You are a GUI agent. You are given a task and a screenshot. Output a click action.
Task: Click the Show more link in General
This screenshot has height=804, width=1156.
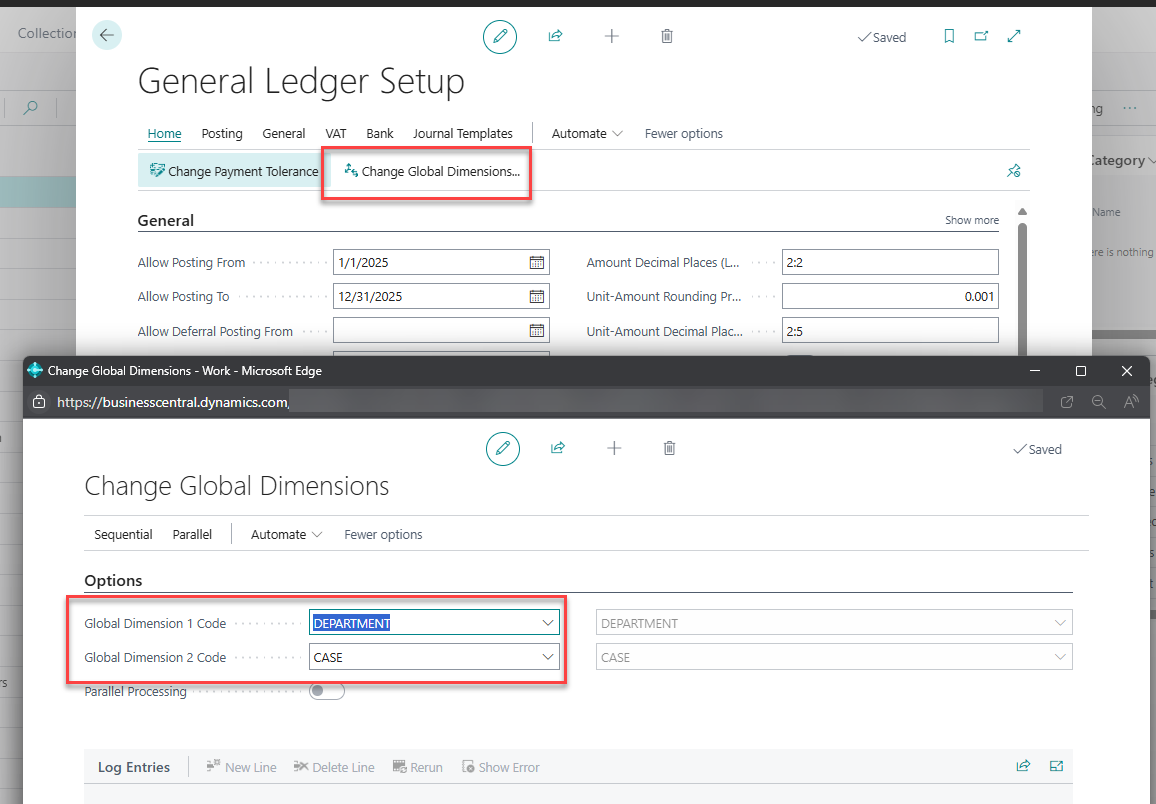point(971,220)
